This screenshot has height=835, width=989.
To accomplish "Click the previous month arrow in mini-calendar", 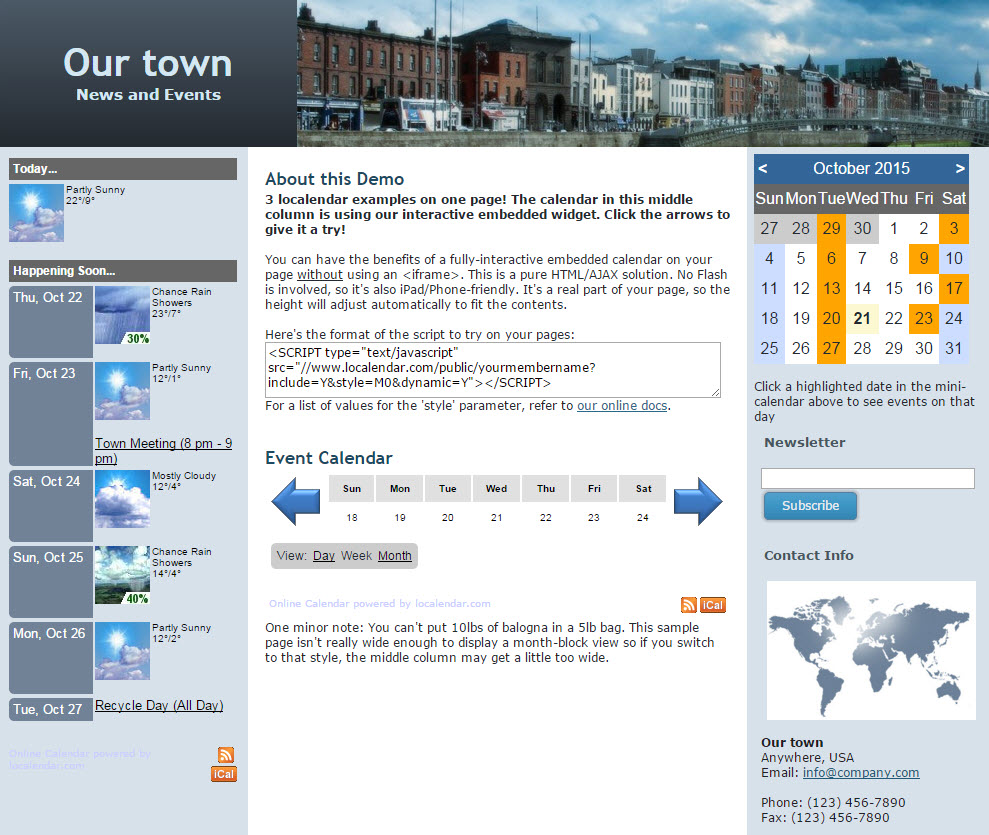I will point(763,168).
